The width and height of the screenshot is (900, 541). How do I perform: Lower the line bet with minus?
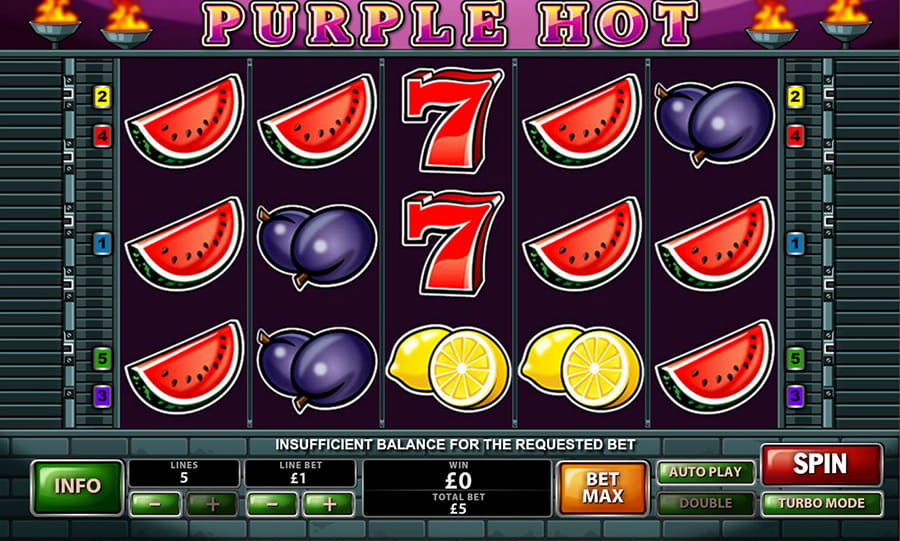272,504
